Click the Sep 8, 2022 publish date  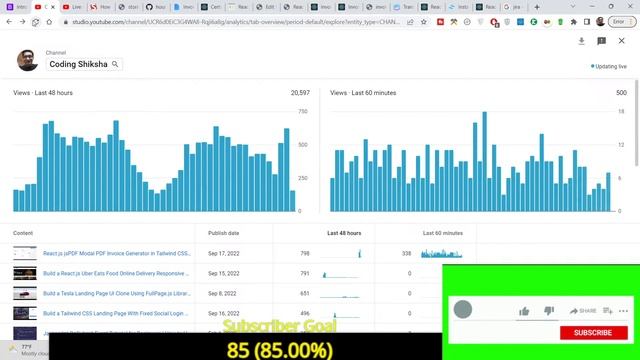222,293
